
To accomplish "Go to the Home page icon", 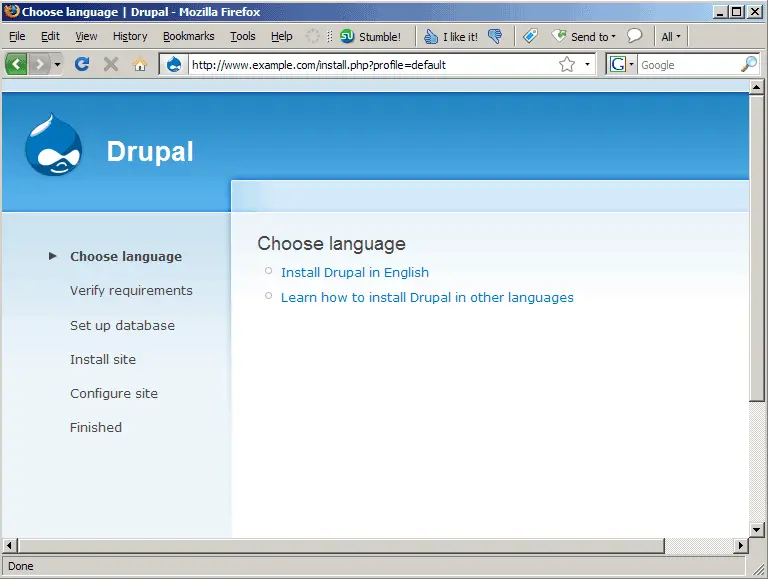I will (140, 65).
